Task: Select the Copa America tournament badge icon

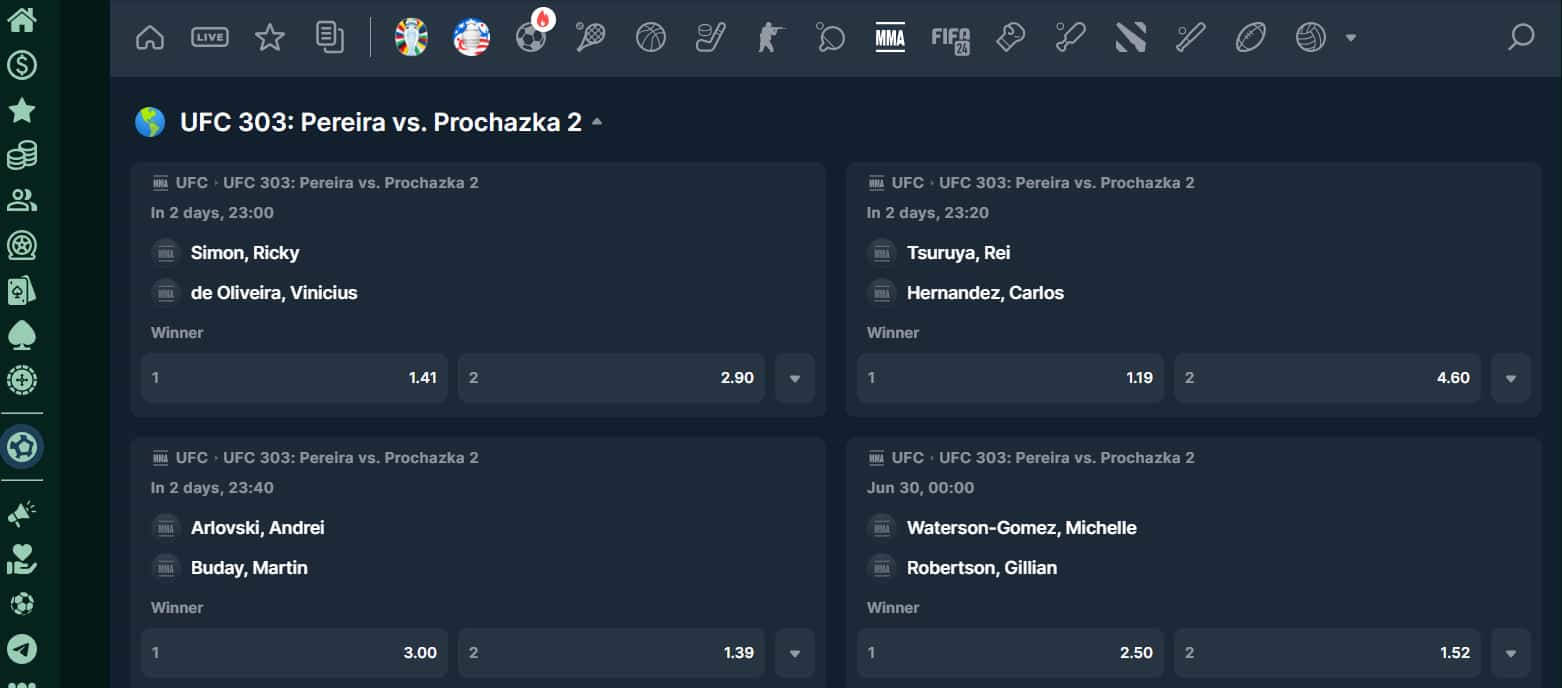Action: point(471,38)
